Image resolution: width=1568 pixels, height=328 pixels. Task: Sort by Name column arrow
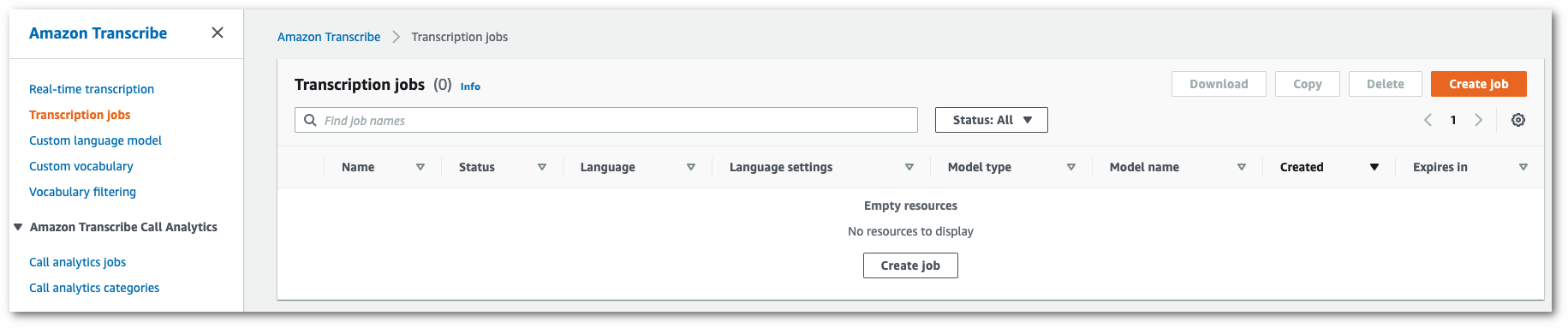(420, 167)
